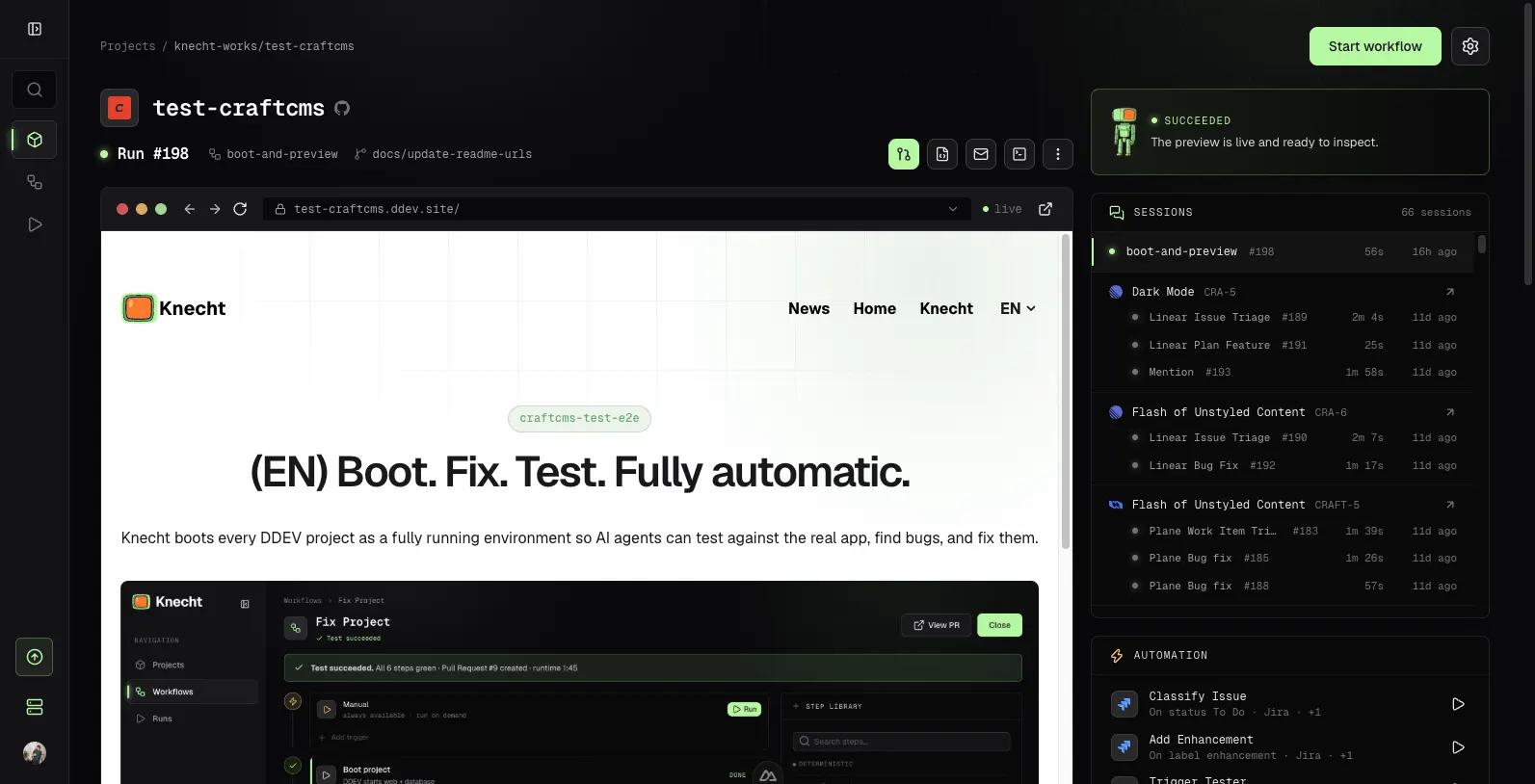Go back in the preview browser
This screenshot has width=1535, height=784.
190,209
